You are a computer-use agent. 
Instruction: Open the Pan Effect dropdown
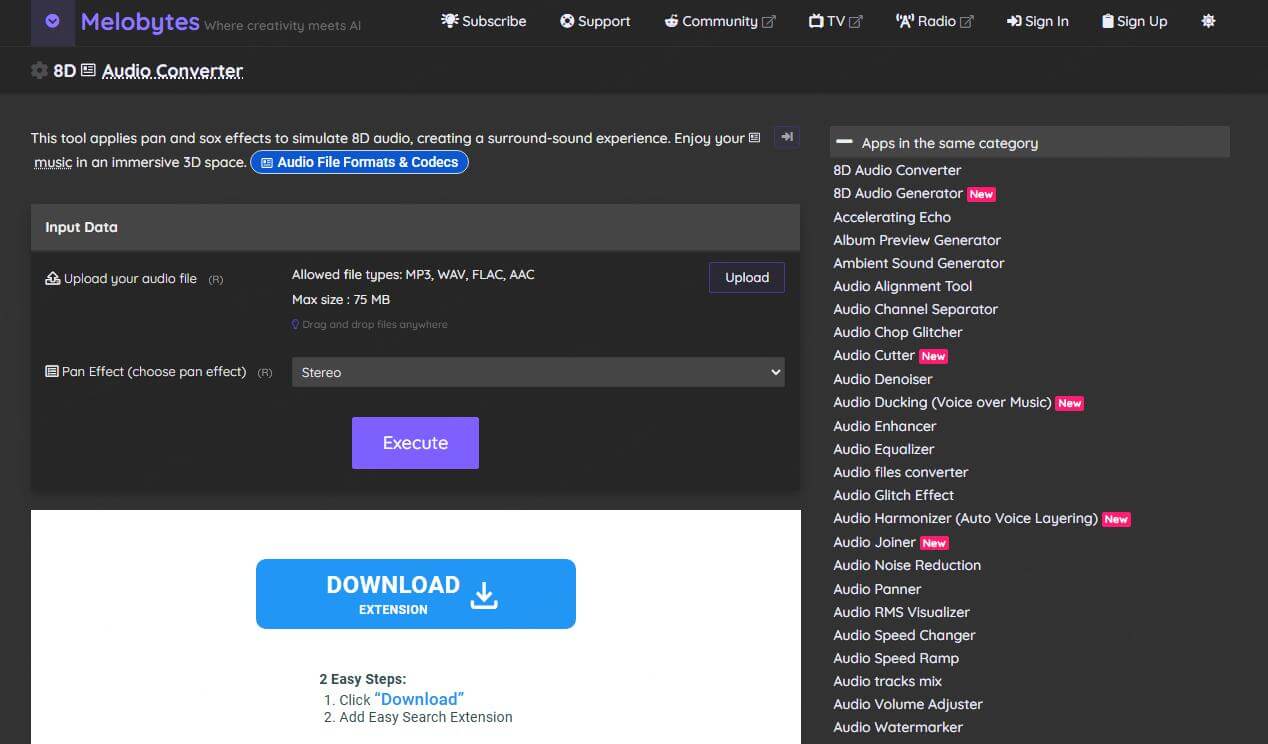pos(538,372)
